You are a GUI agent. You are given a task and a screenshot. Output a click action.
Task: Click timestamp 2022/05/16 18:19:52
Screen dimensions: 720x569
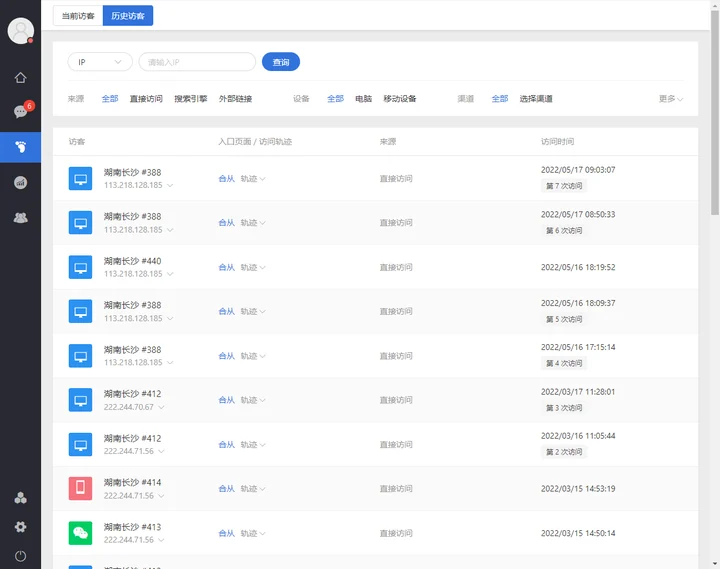point(578,267)
